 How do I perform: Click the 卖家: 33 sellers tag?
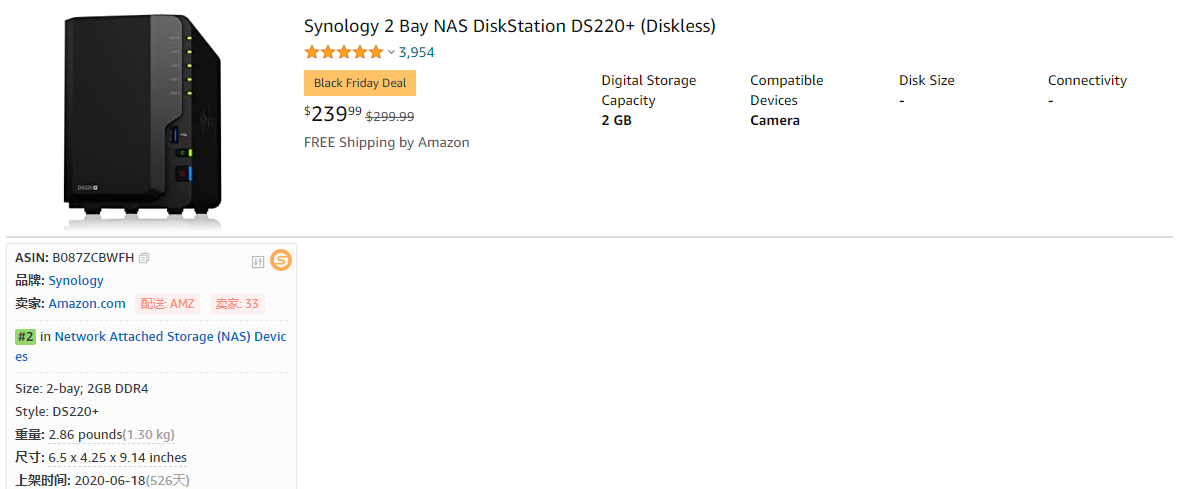(x=237, y=304)
